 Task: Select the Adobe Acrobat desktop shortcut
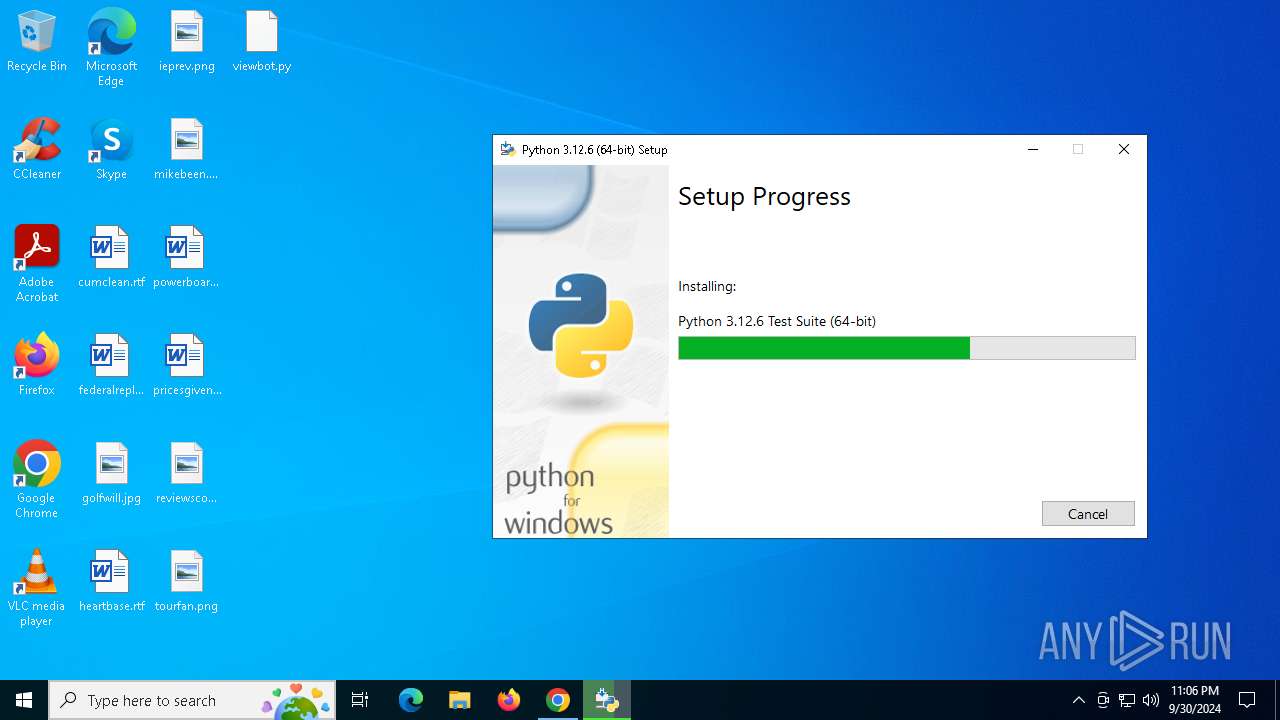coord(37,264)
